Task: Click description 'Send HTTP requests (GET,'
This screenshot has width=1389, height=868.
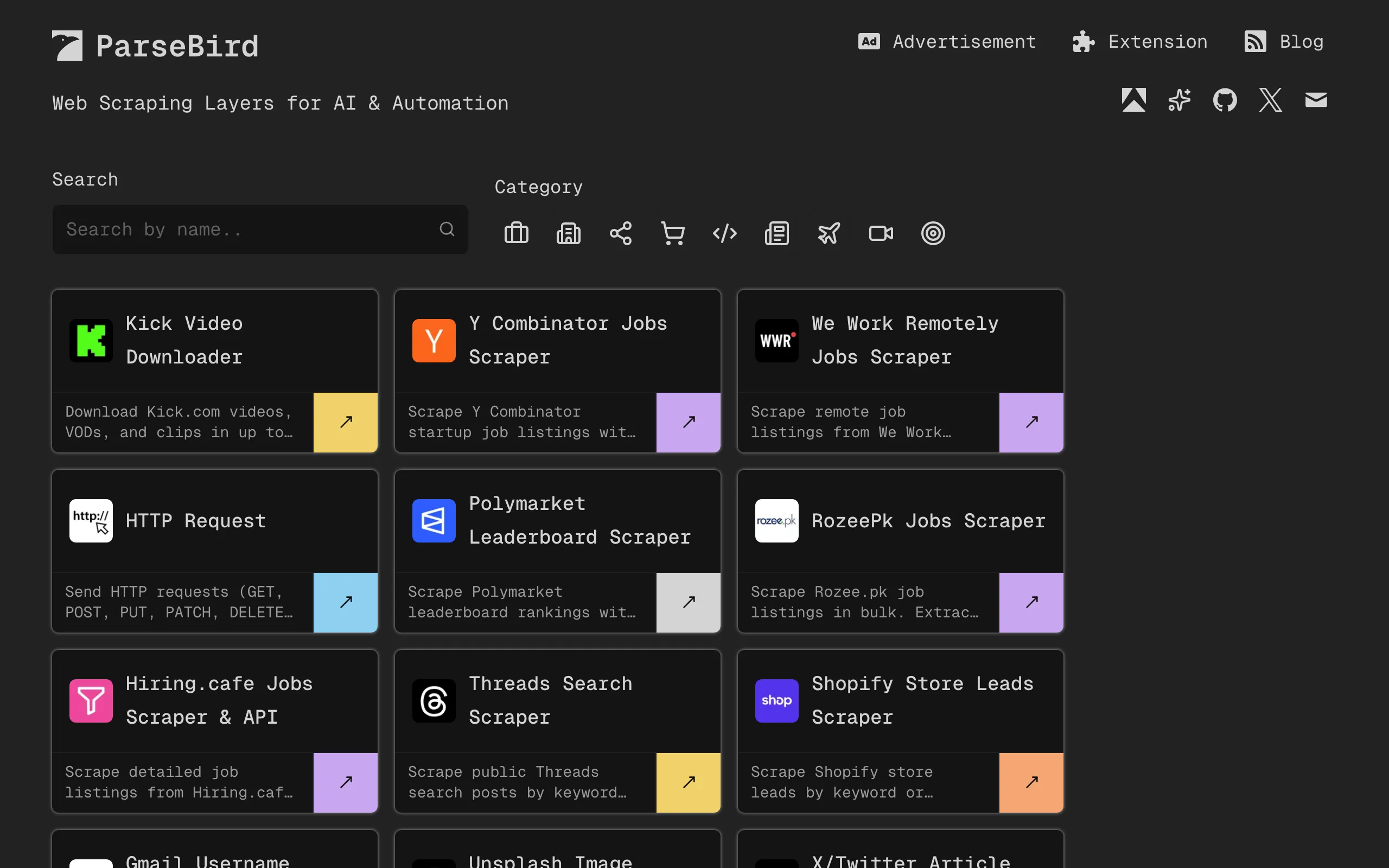Action: point(179,602)
